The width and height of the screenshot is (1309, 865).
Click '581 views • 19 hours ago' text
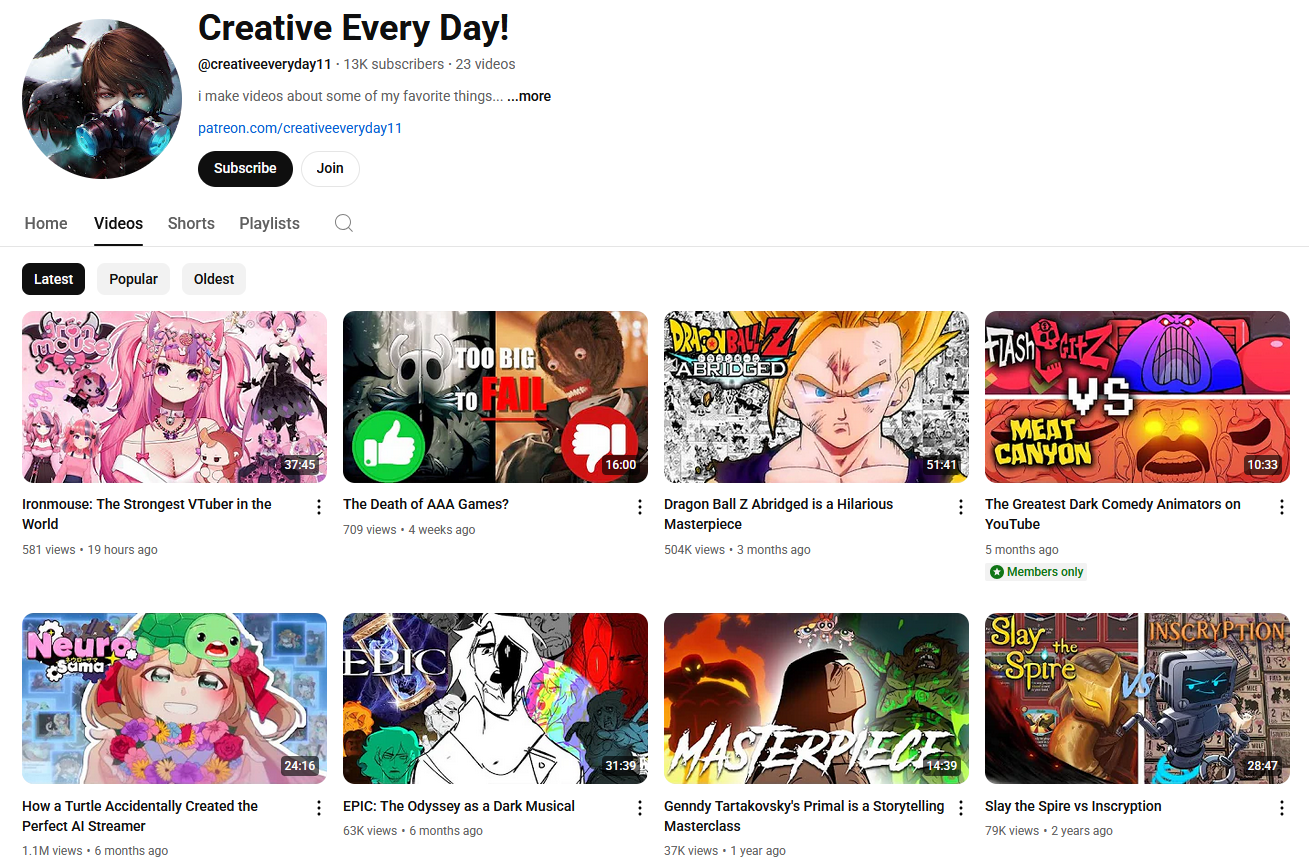click(90, 550)
